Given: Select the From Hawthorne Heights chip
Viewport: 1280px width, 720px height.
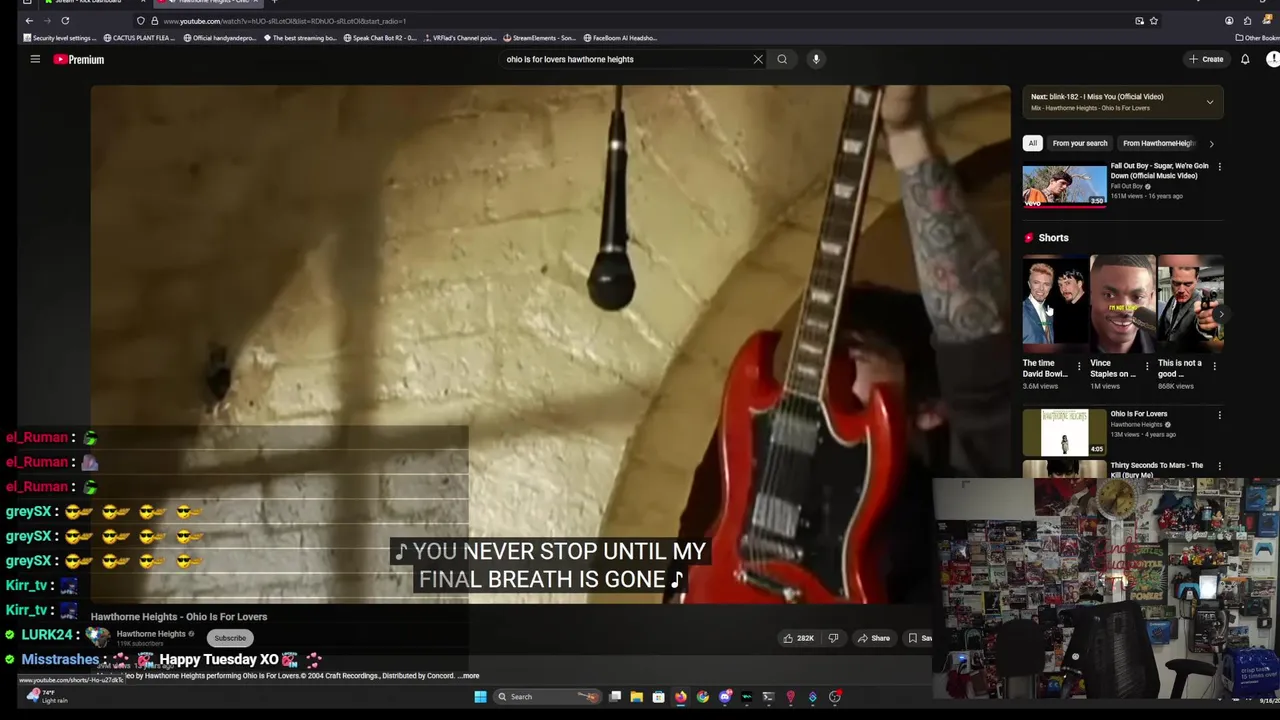Looking at the screenshot, I should (x=1157, y=143).
